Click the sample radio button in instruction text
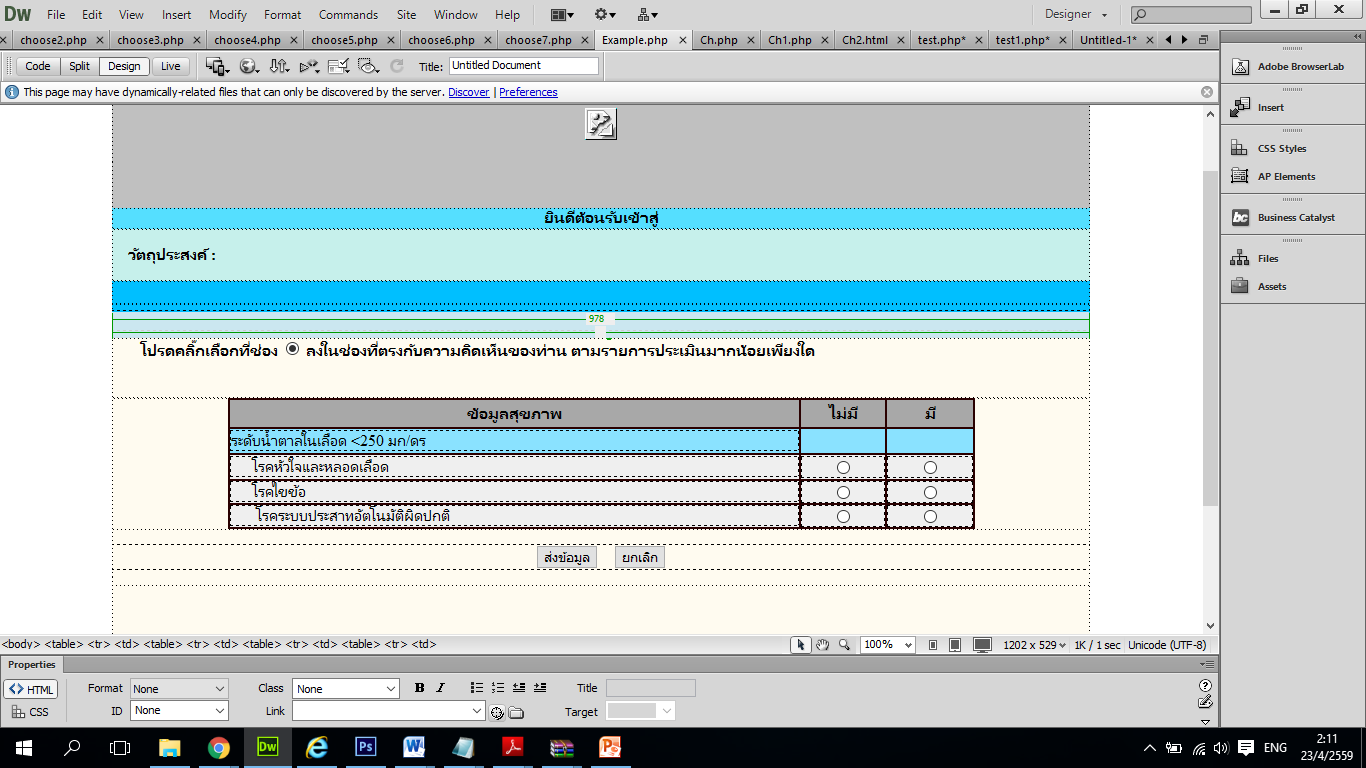 click(292, 349)
